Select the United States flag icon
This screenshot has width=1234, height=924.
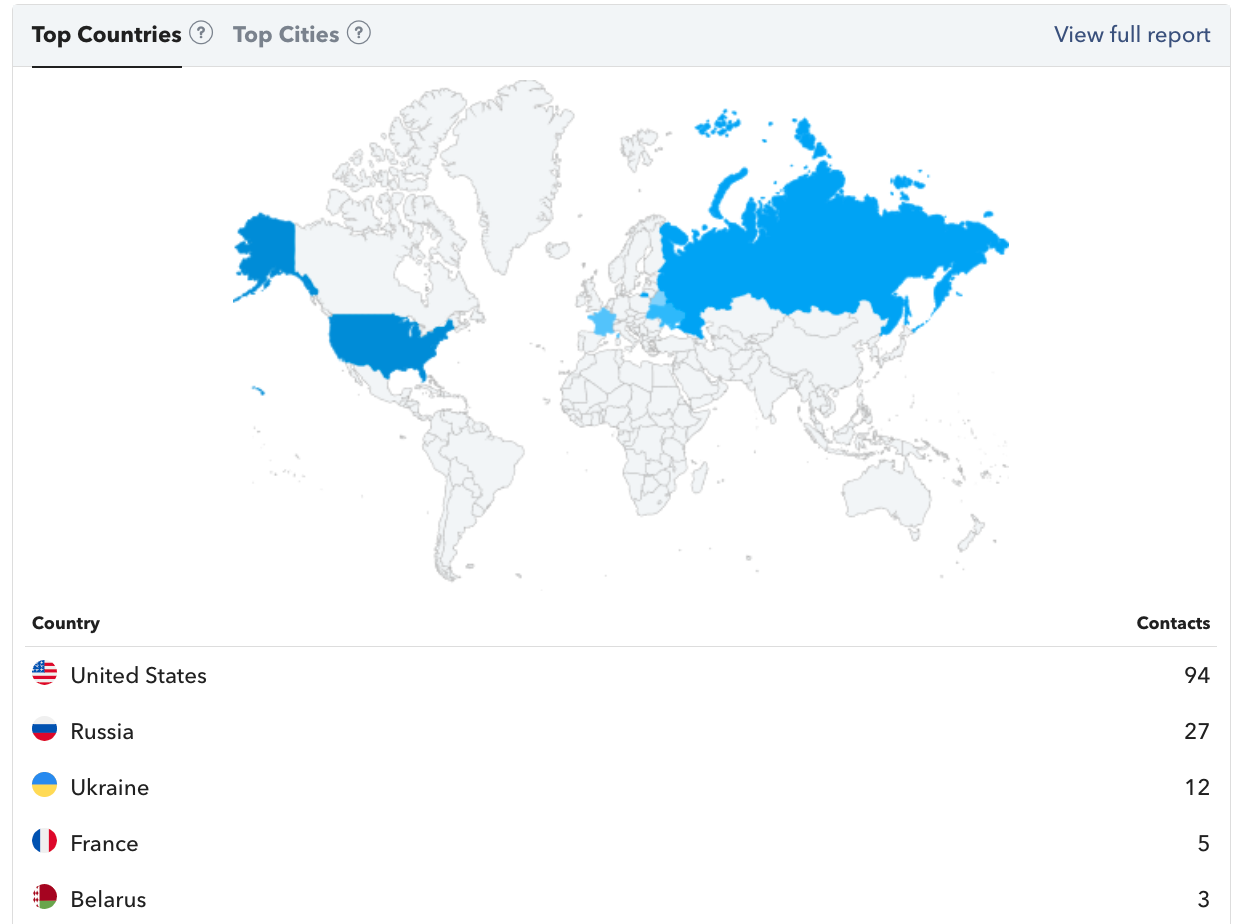(45, 673)
